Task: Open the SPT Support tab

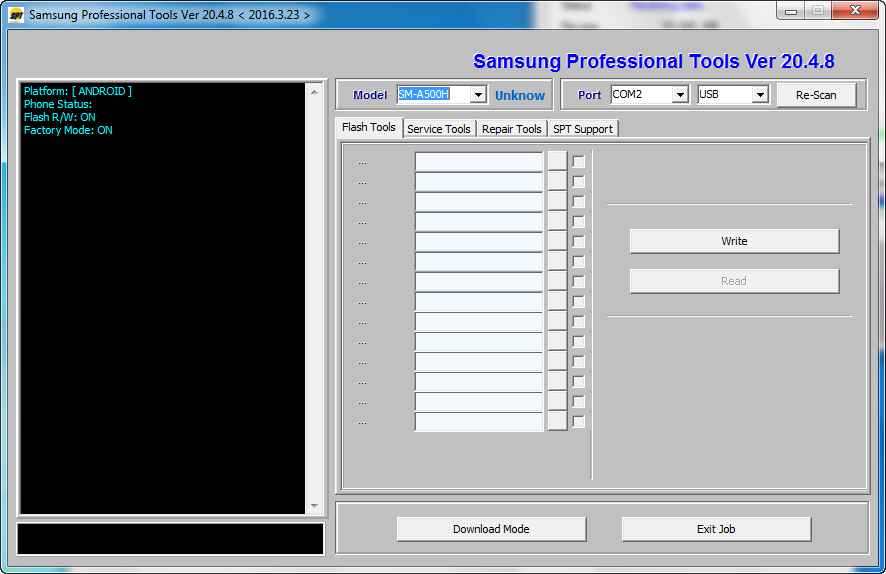Action: click(583, 129)
